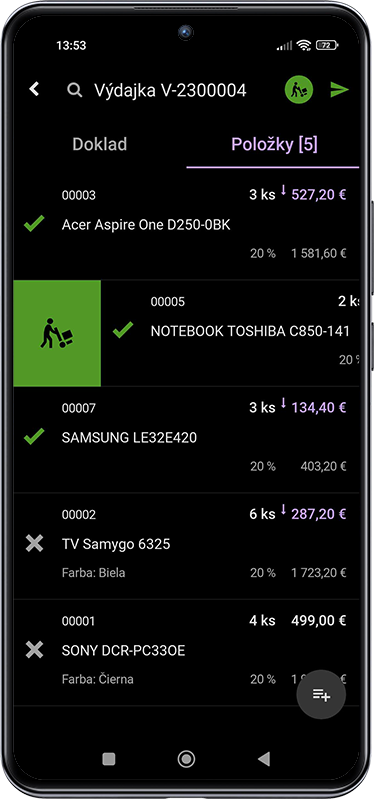Toggle X mark on TV Samygo 6325
This screenshot has width=374, height=799.
pyautogui.click(x=34, y=543)
